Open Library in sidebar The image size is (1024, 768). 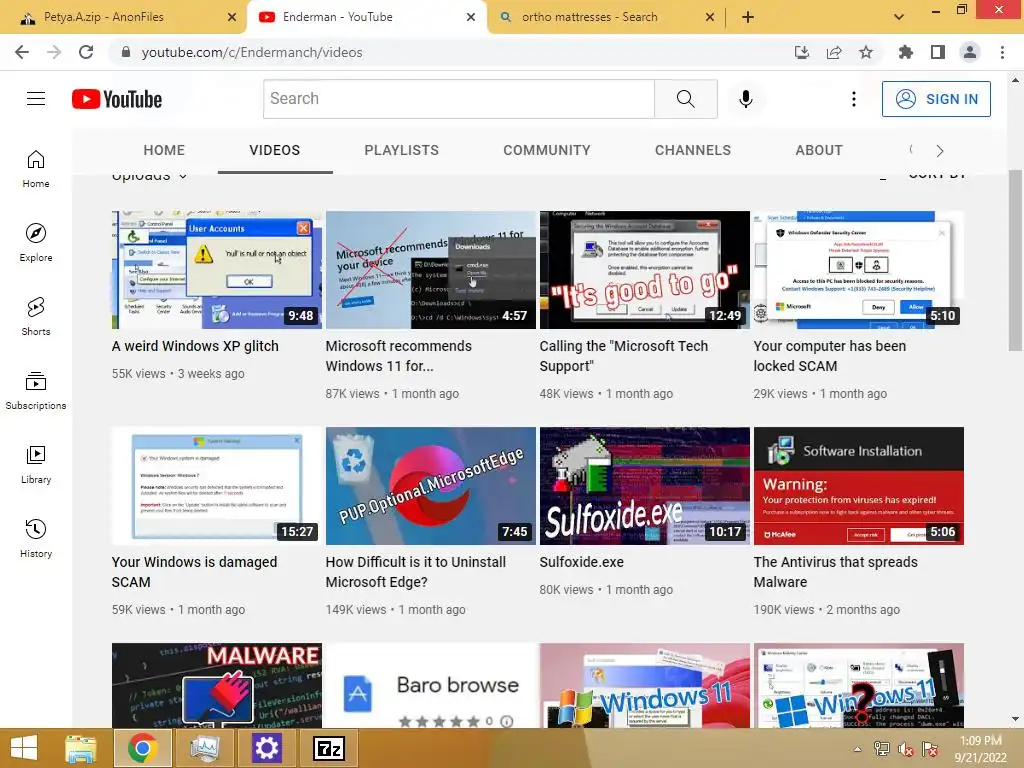tap(36, 464)
